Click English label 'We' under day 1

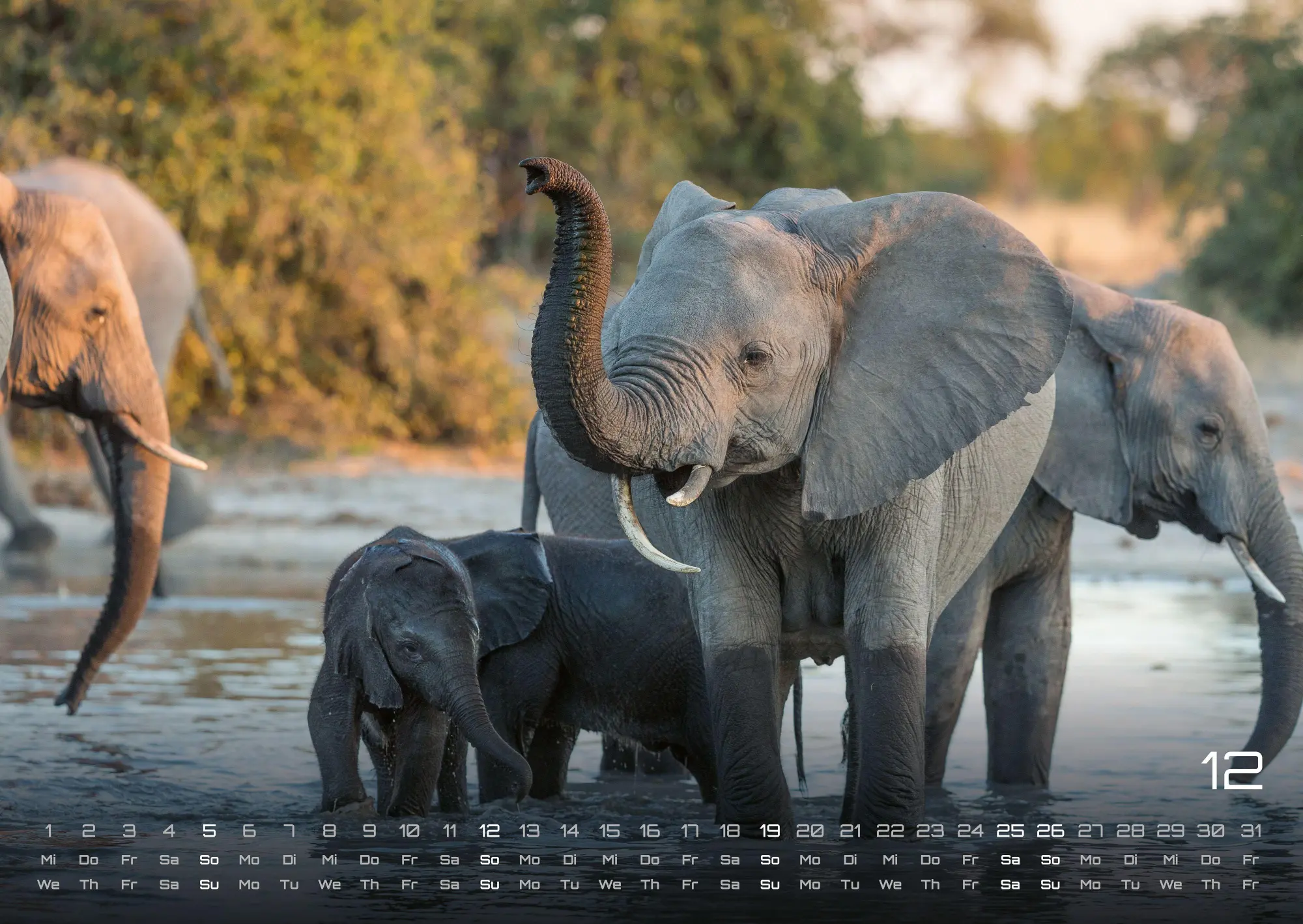tap(48, 885)
